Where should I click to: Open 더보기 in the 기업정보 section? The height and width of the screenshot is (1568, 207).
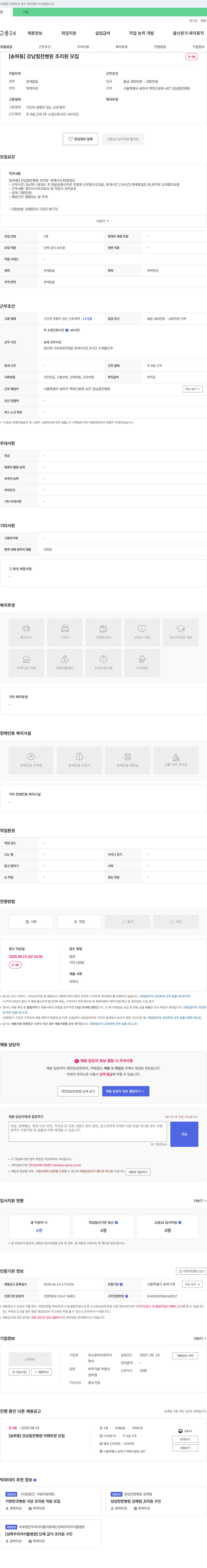(200, 1338)
